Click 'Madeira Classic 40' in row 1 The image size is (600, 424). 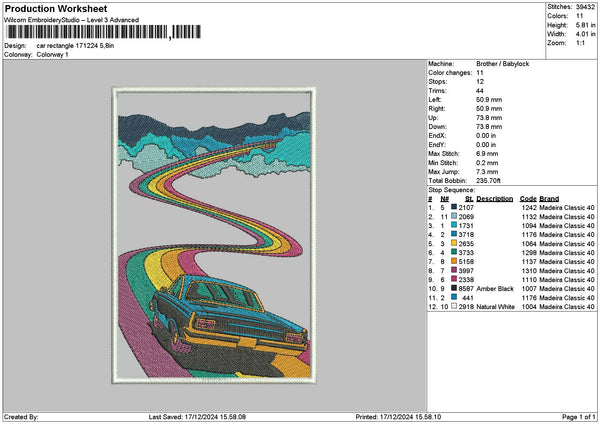[x=567, y=207]
